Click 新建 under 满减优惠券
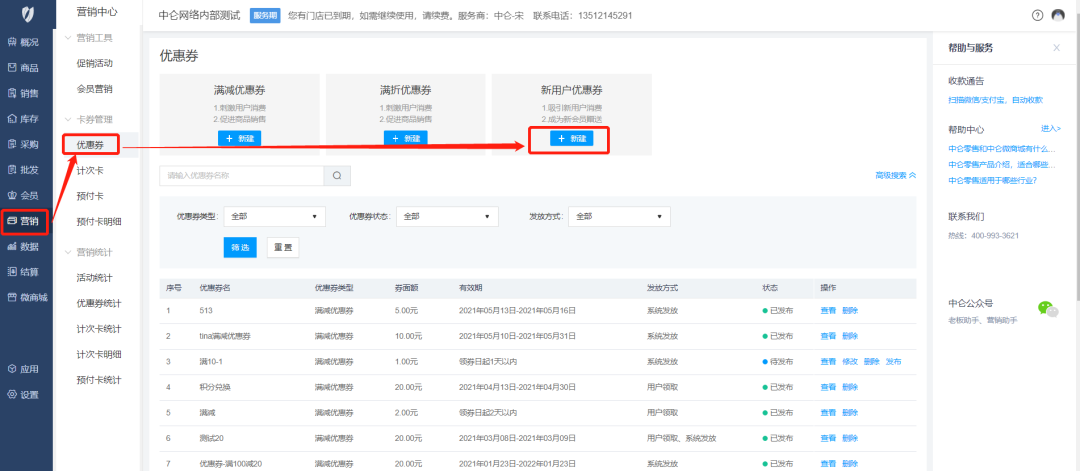The height and width of the screenshot is (471, 1080). tap(239, 138)
